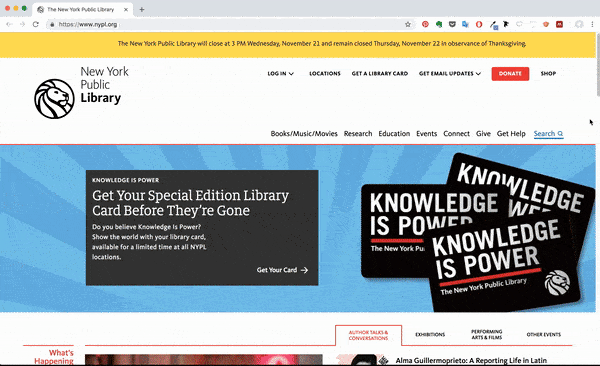The image size is (600, 366).
Task: Select the Performing Arts & Films tab
Action: tap(486, 335)
